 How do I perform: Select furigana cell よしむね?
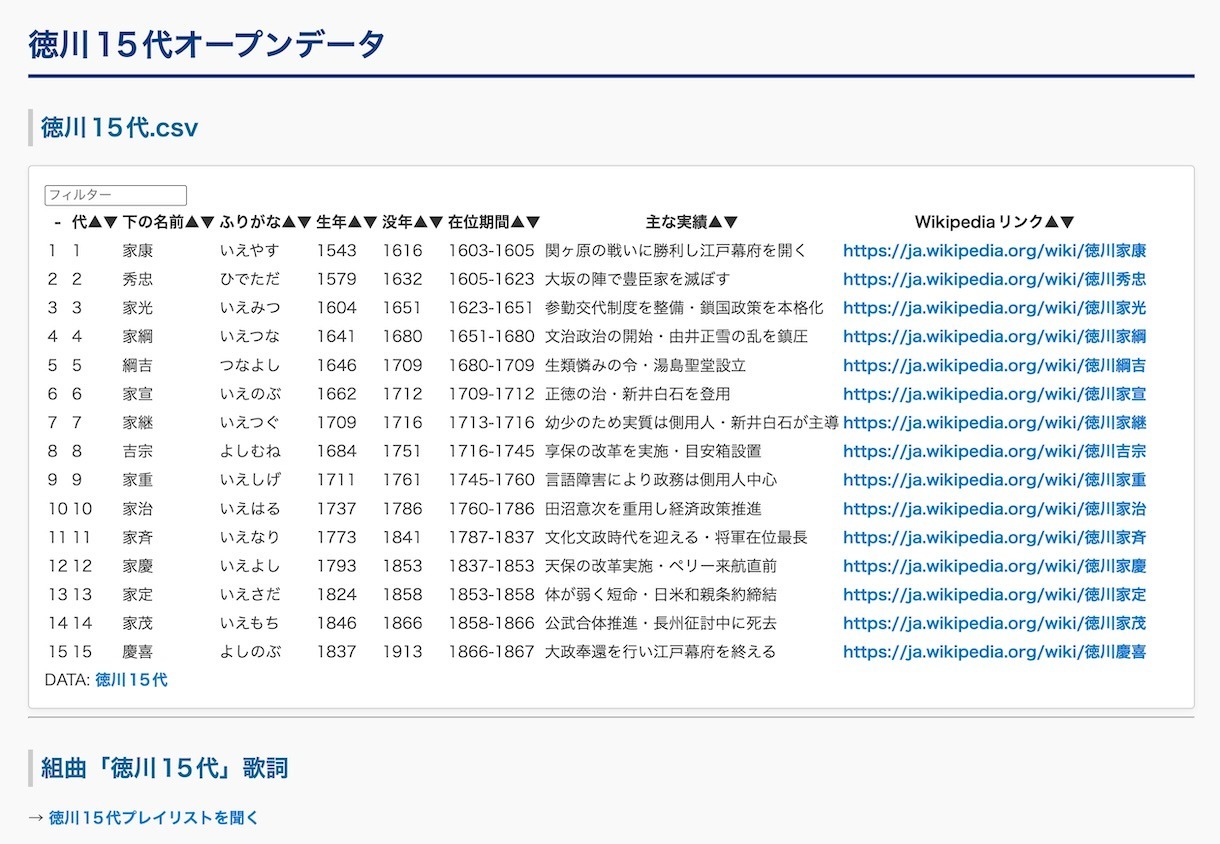point(250,451)
